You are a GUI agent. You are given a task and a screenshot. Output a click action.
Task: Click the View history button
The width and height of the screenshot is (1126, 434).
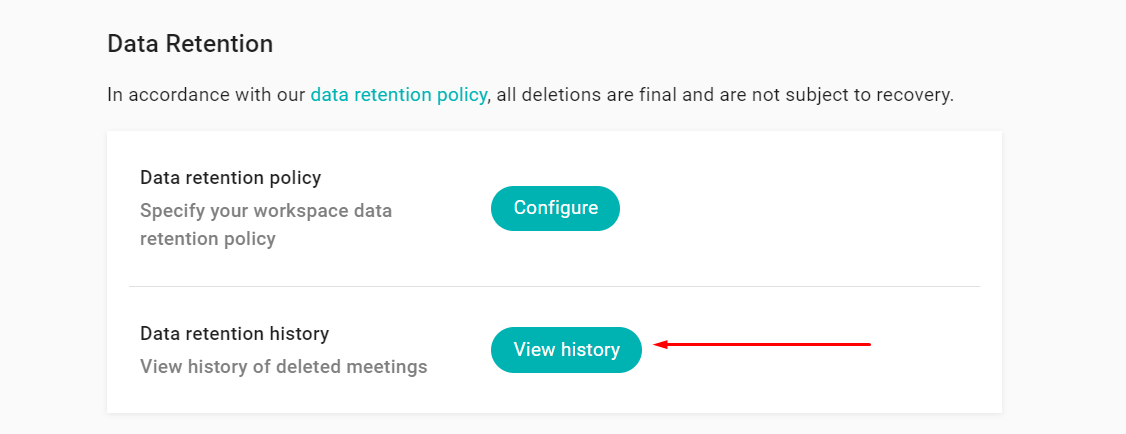click(566, 350)
